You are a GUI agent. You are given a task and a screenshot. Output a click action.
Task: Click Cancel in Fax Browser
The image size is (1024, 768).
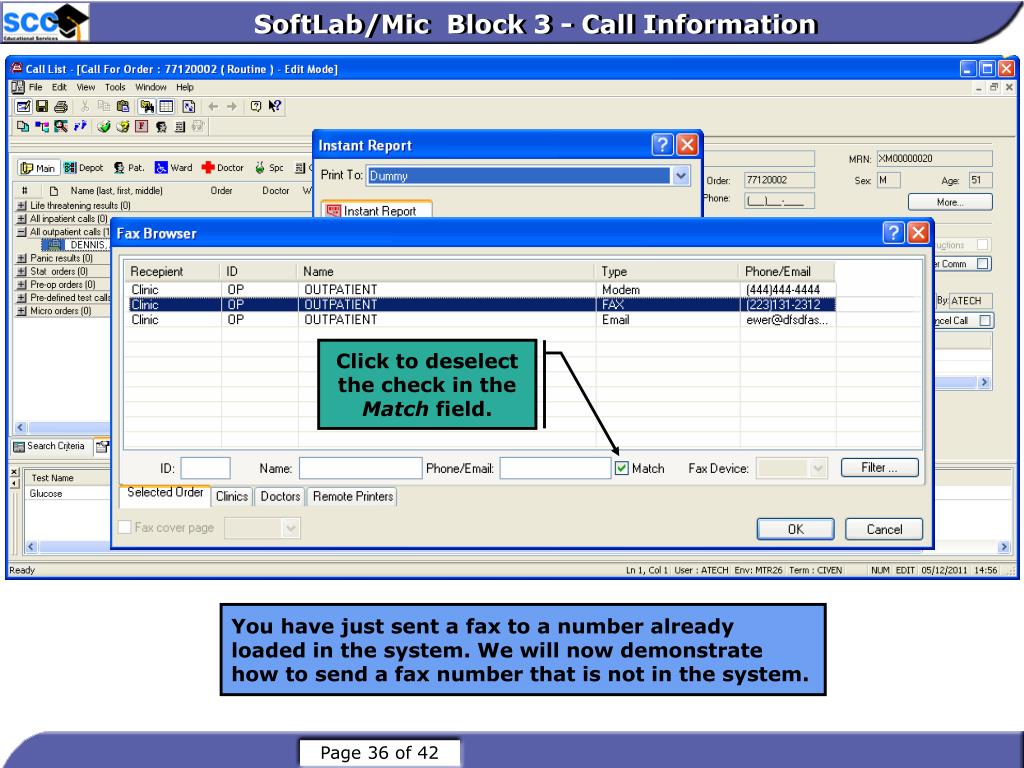[x=884, y=529]
